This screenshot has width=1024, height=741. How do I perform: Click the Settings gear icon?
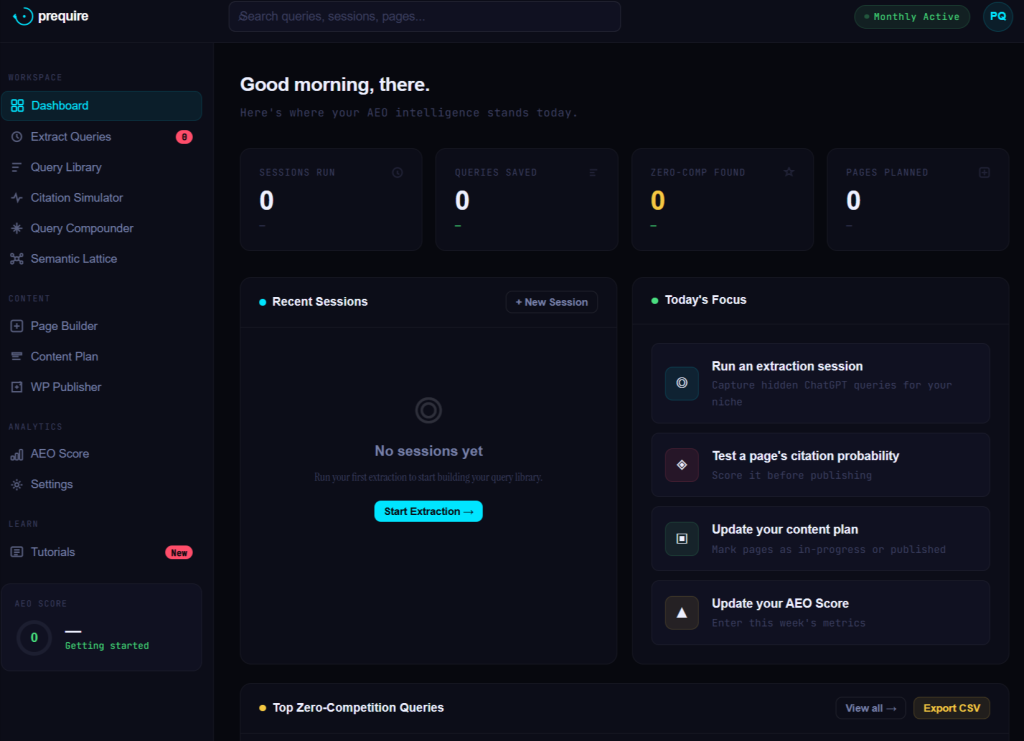click(17, 484)
